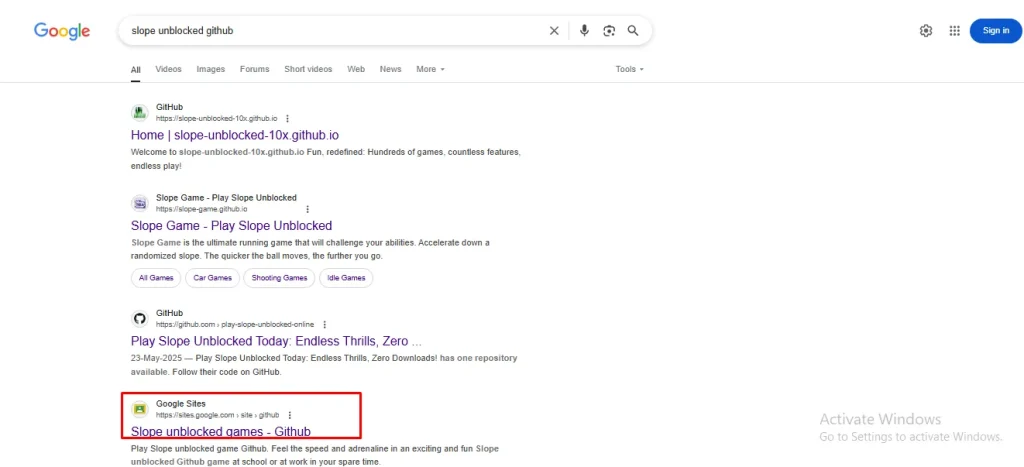Click favicon of slope-unblocked-10x result

[x=140, y=112]
